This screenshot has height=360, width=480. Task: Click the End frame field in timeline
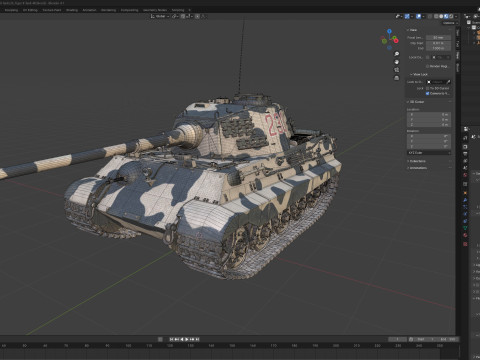pyautogui.click(x=448, y=339)
